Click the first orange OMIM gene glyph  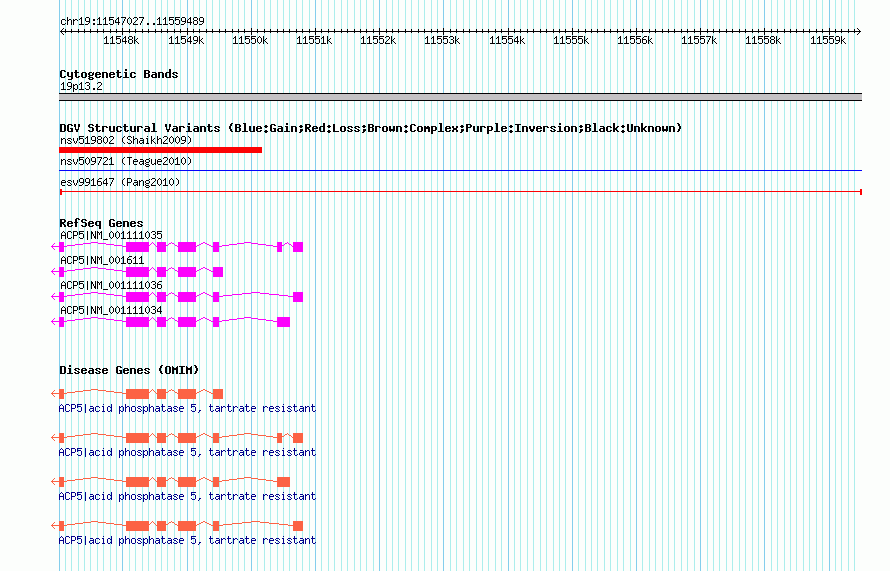click(137, 393)
